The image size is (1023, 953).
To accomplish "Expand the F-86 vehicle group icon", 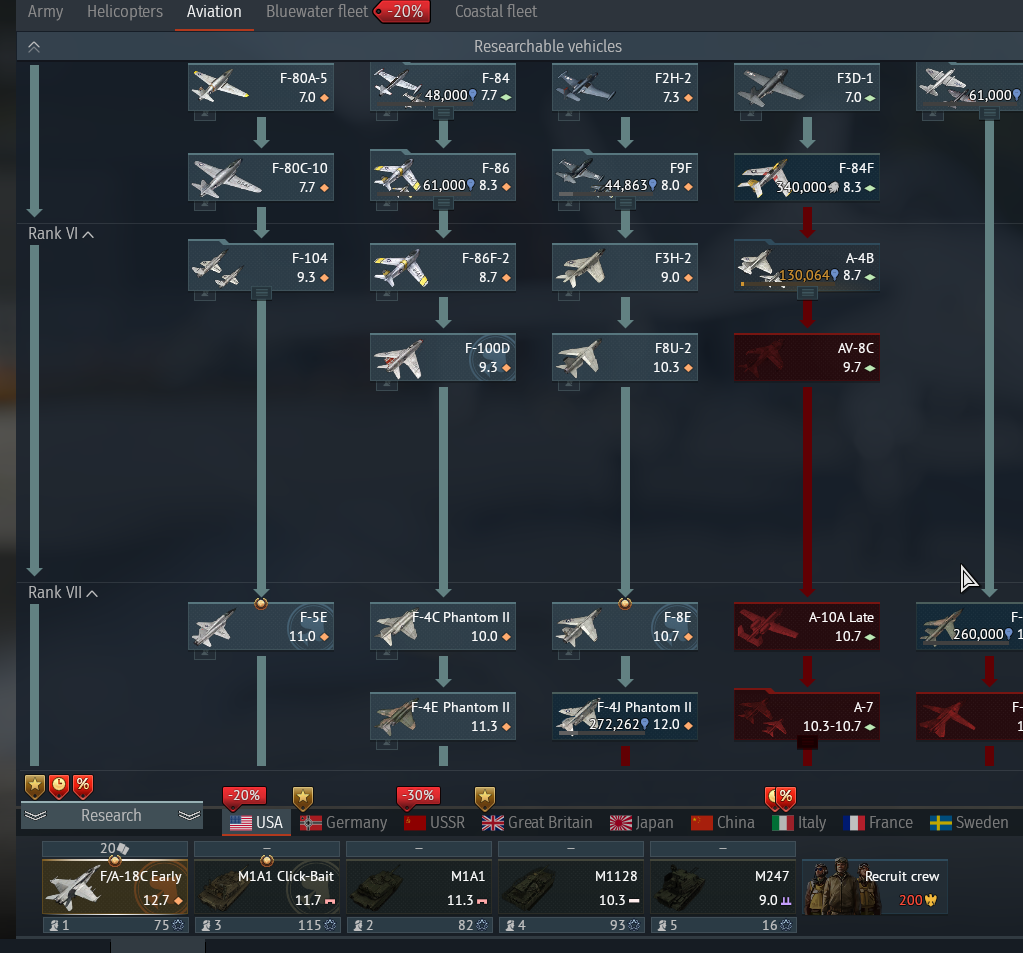I will [x=444, y=204].
